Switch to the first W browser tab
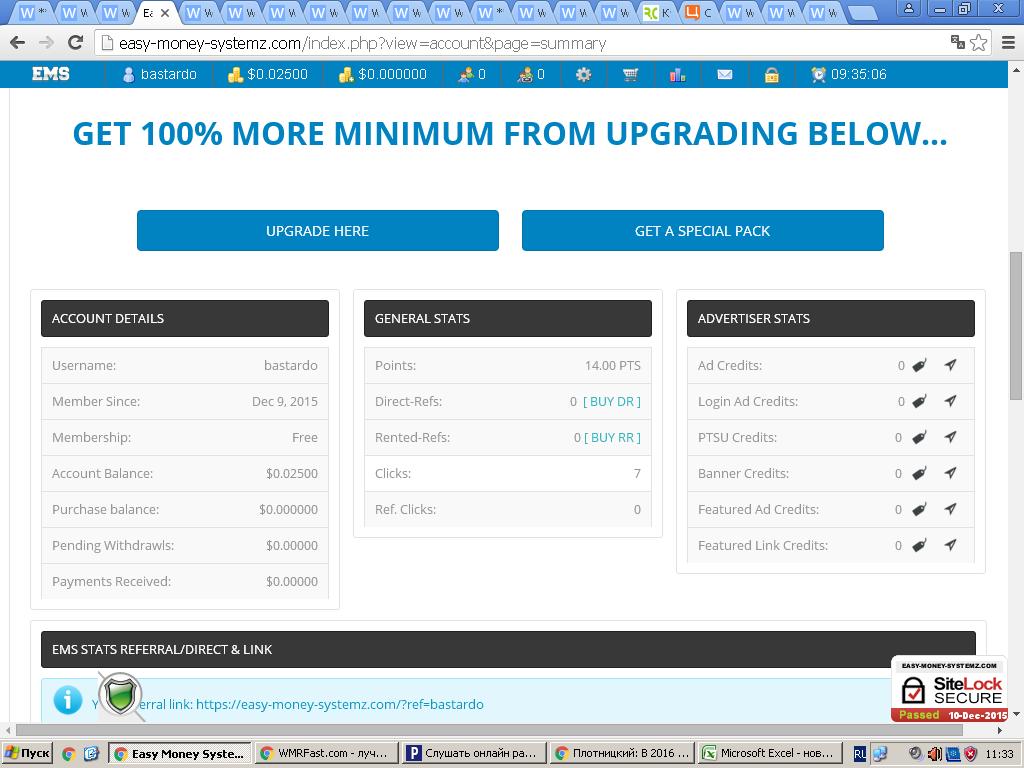1024x768 pixels. tap(33, 12)
